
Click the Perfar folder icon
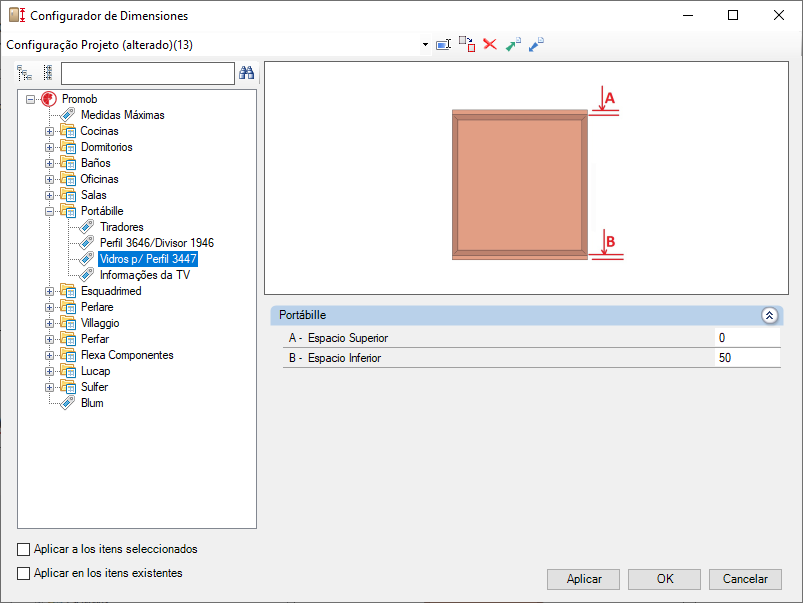click(x=68, y=339)
